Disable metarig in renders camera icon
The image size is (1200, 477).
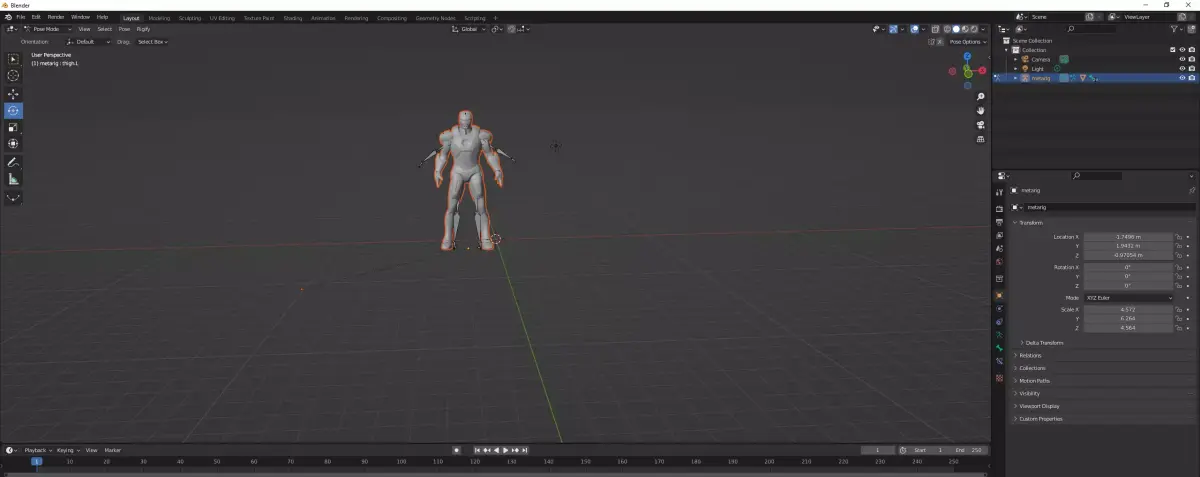pyautogui.click(x=1192, y=77)
